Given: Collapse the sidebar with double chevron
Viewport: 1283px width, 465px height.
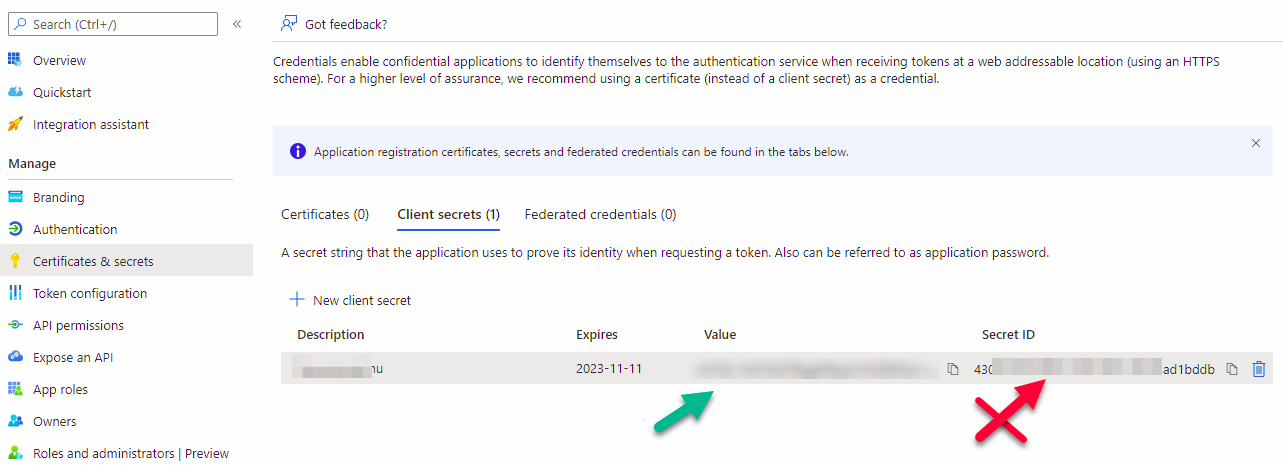Looking at the screenshot, I should click(x=237, y=24).
